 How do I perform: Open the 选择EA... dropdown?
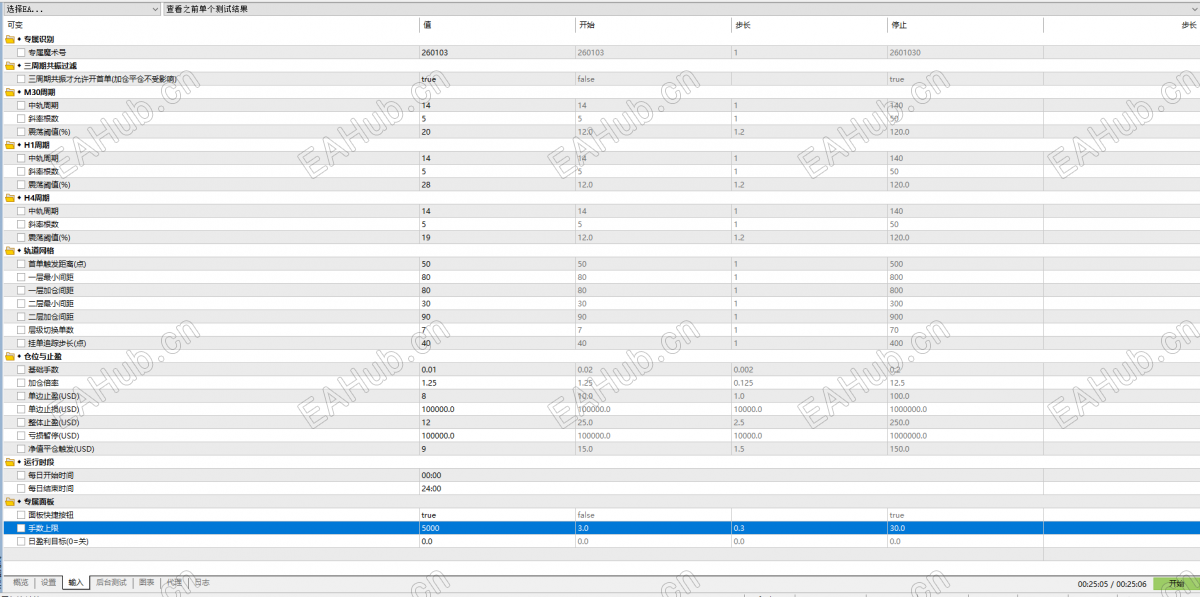81,8
